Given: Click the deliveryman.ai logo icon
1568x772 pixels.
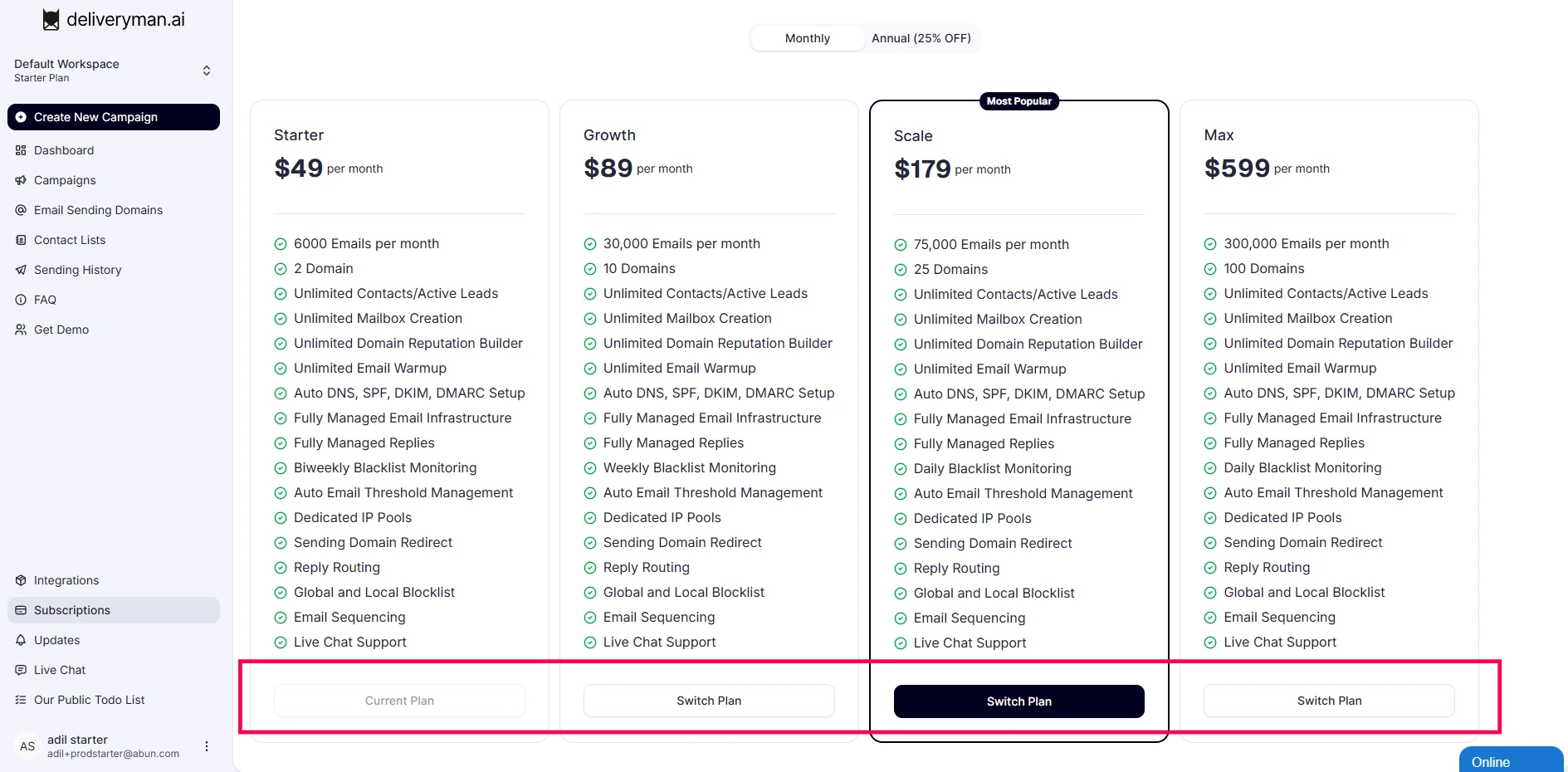Looking at the screenshot, I should click(x=51, y=20).
